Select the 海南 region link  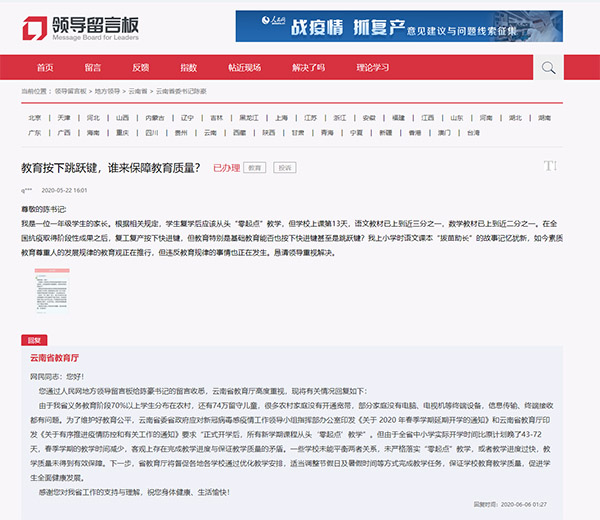[93, 133]
